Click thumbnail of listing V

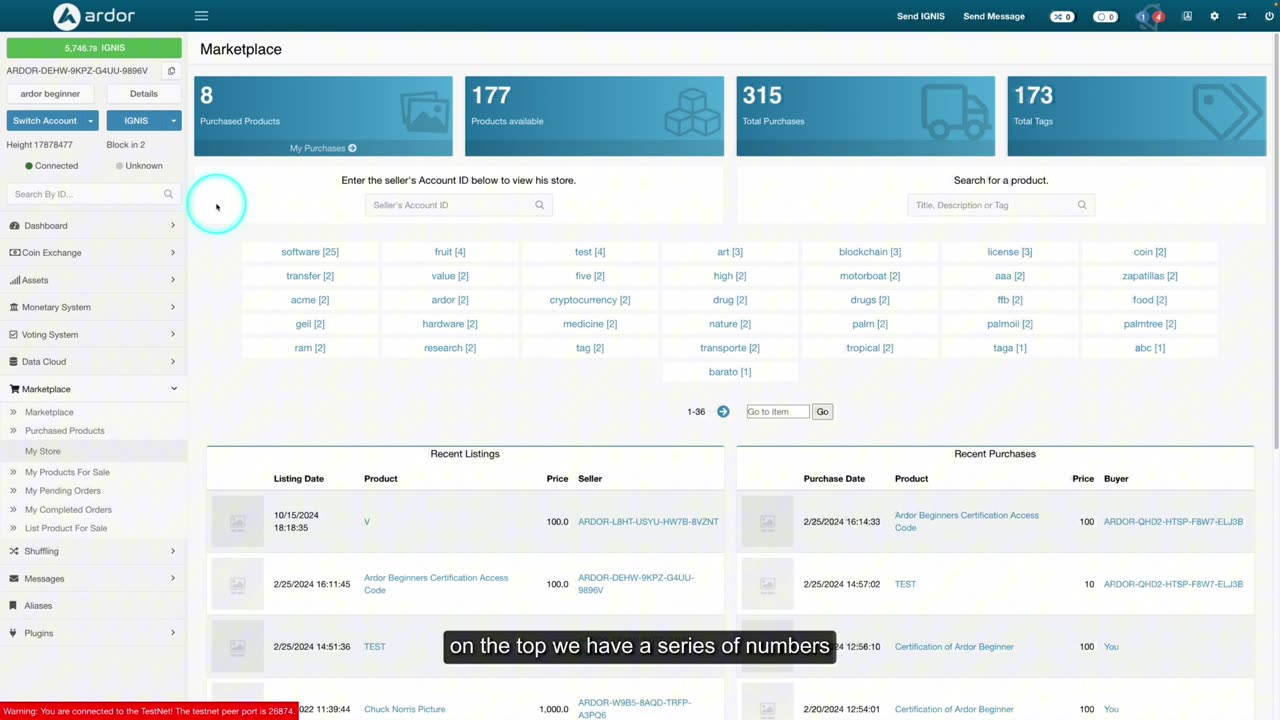pos(237,522)
